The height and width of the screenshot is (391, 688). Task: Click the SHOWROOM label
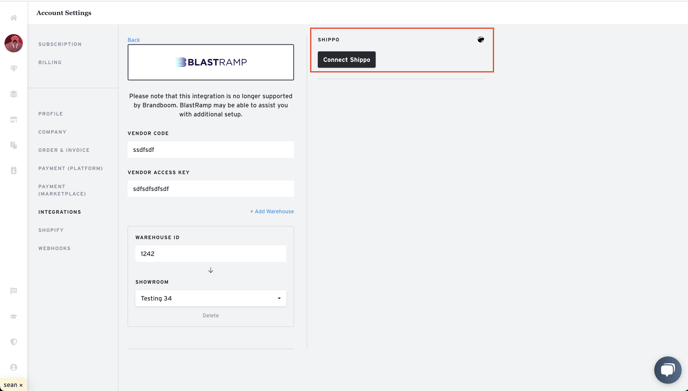click(x=152, y=282)
